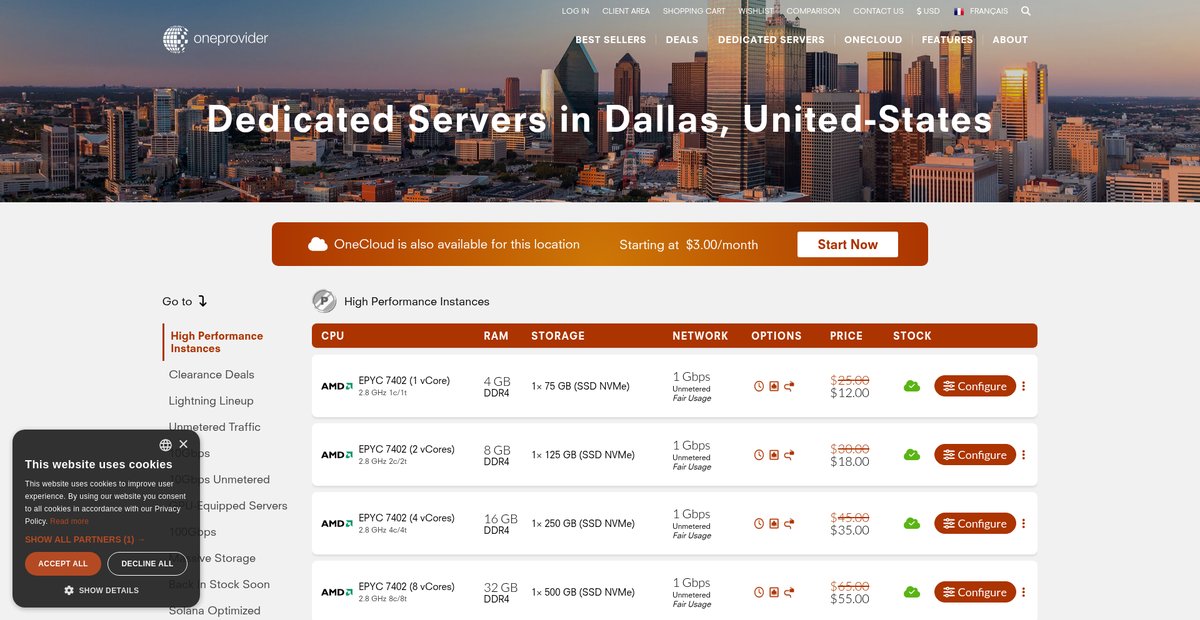Go to the Client Area

click(626, 11)
